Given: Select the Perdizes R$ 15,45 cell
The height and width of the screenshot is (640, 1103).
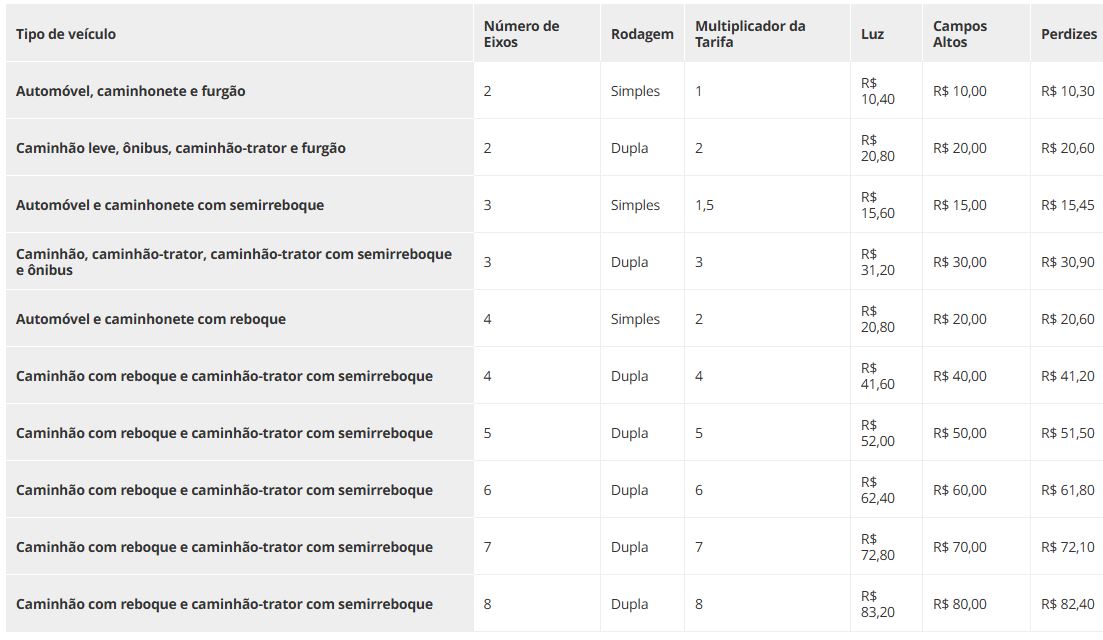Looking at the screenshot, I should click(1068, 205).
